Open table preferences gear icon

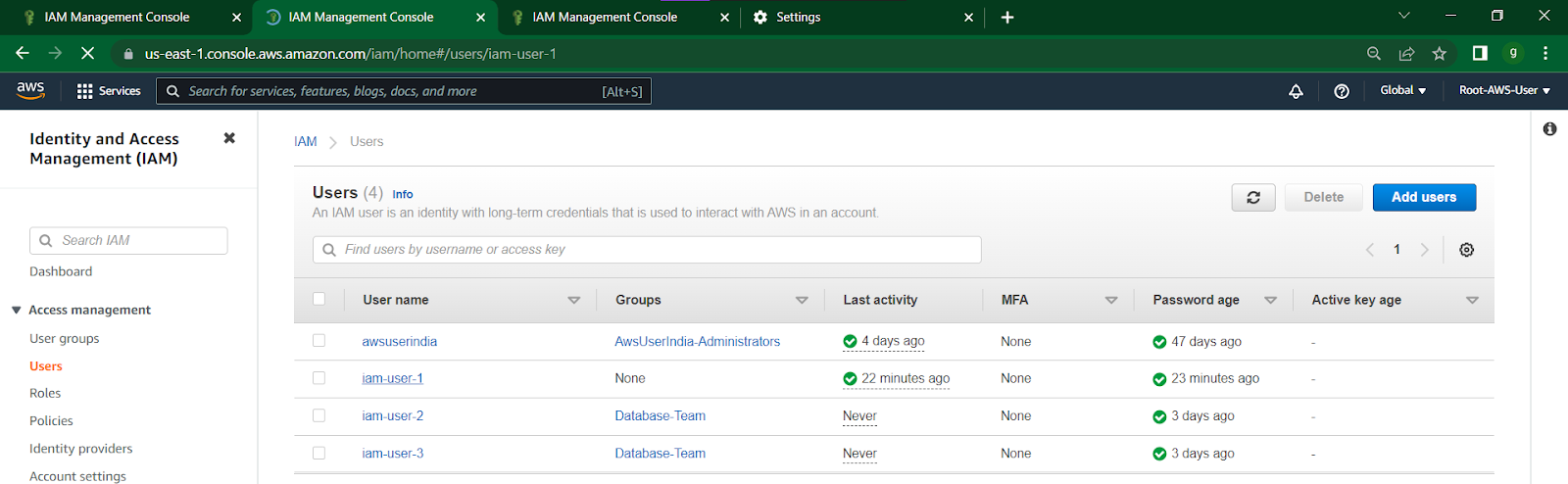1466,250
